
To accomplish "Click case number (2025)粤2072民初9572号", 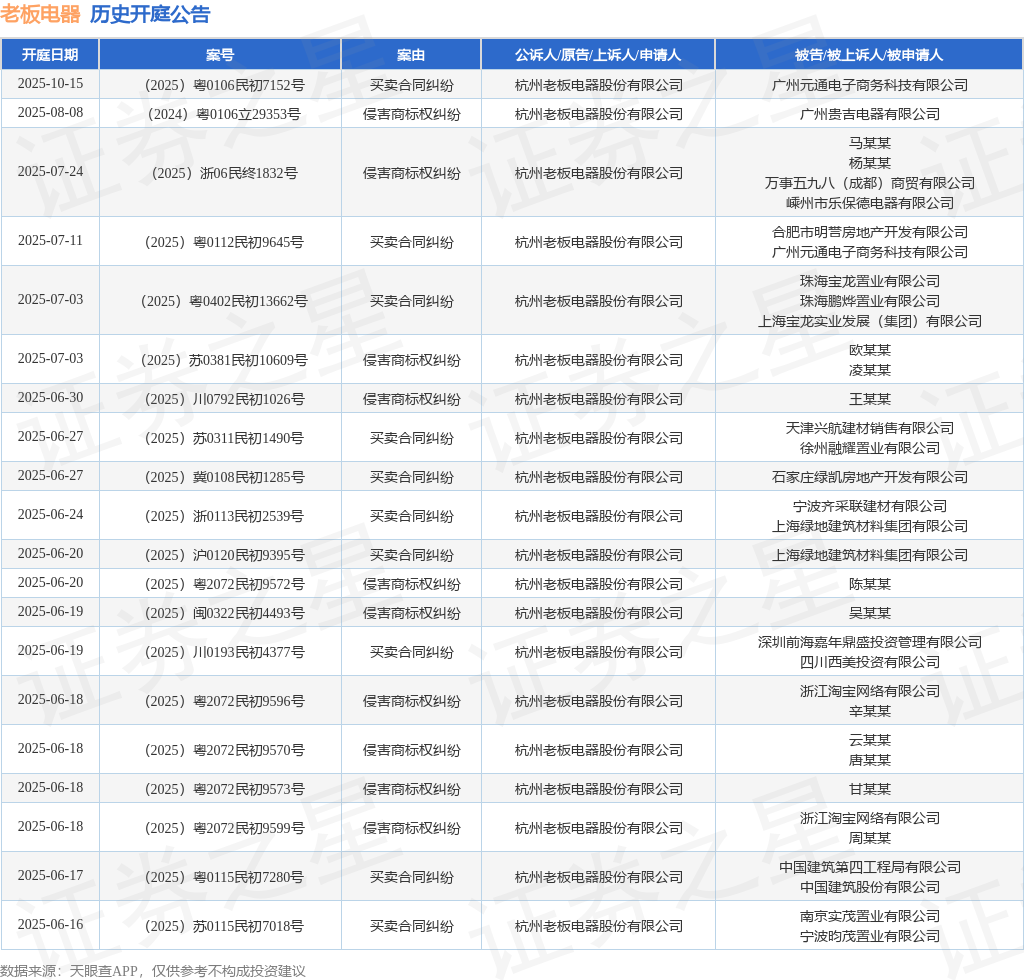I will 224,584.
